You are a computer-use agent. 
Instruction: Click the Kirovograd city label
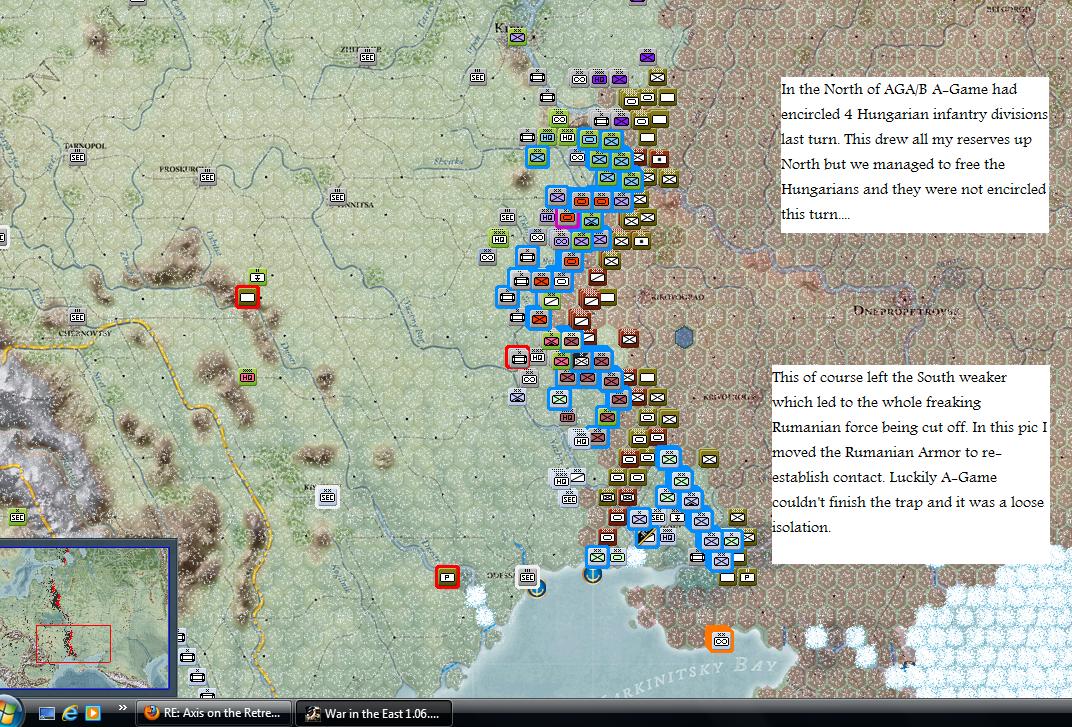click(678, 297)
